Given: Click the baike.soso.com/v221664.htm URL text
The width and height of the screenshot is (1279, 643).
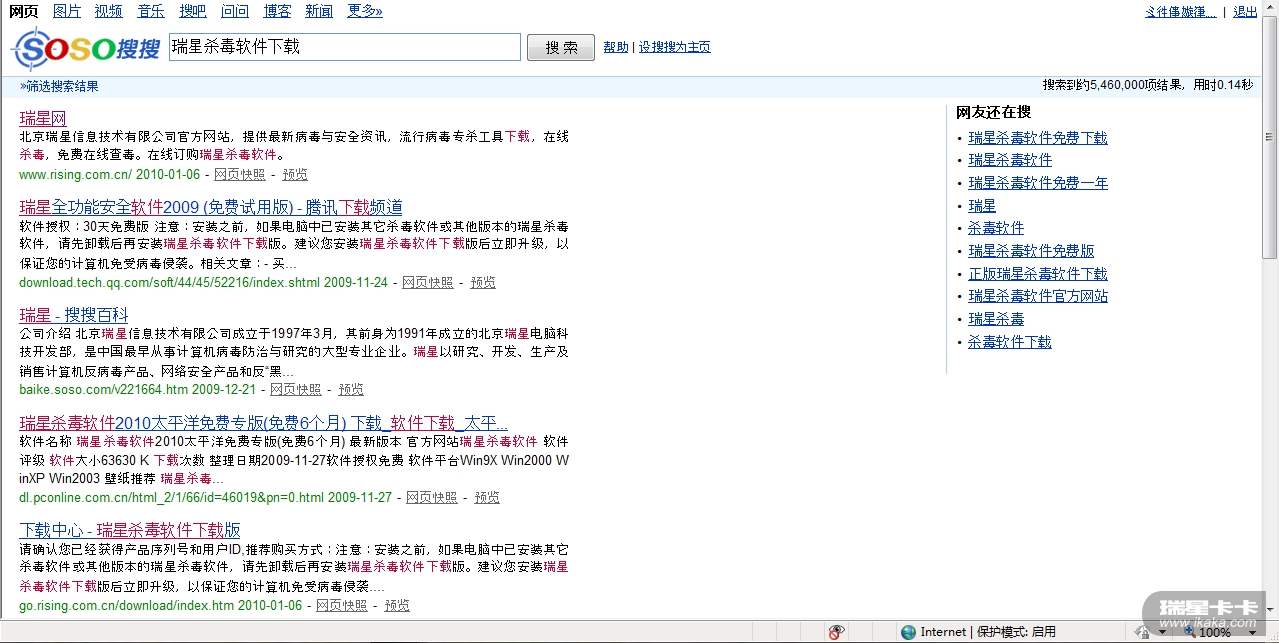Looking at the screenshot, I should pos(103,389).
